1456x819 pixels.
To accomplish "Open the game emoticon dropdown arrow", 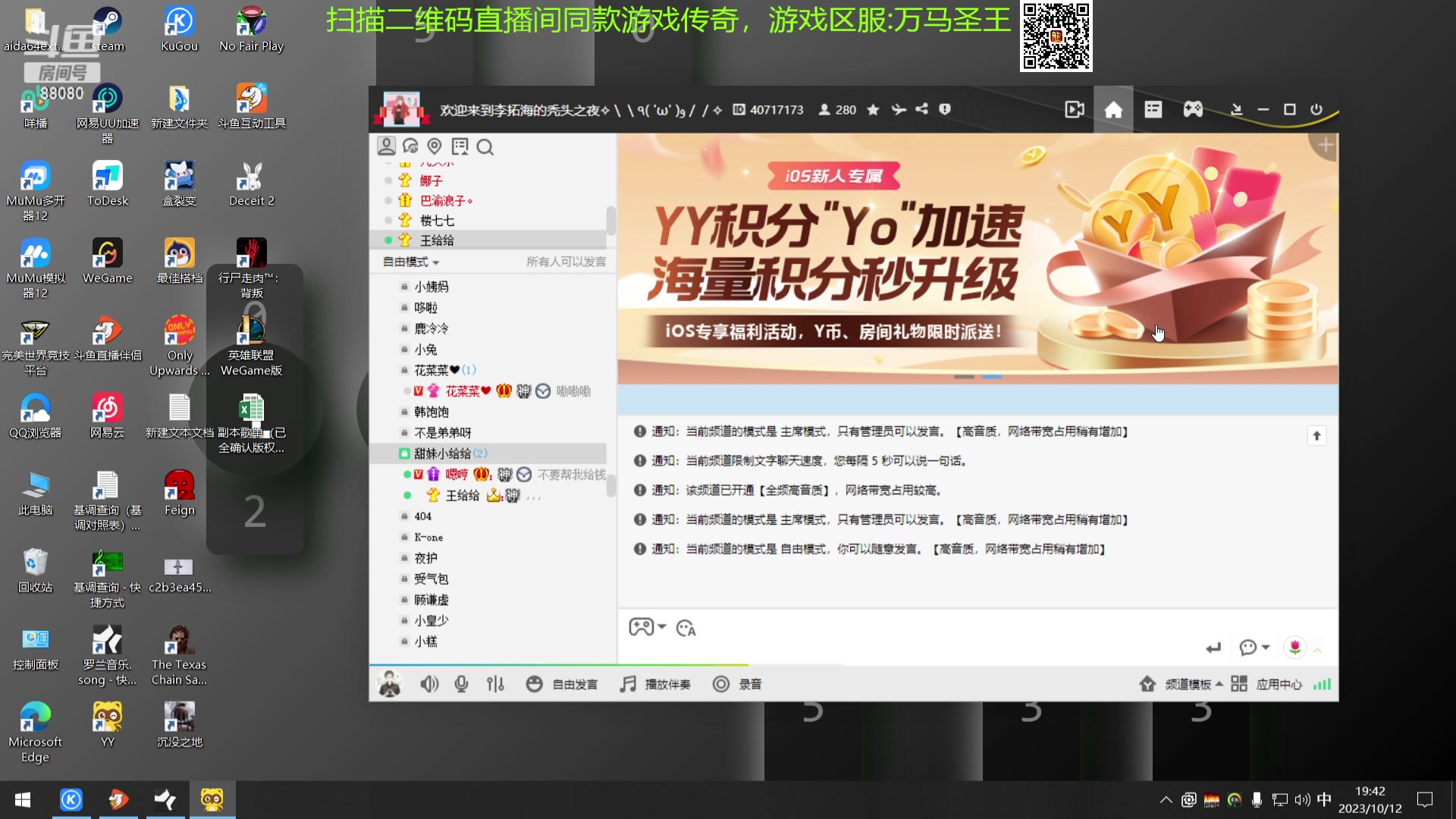I will point(660,627).
